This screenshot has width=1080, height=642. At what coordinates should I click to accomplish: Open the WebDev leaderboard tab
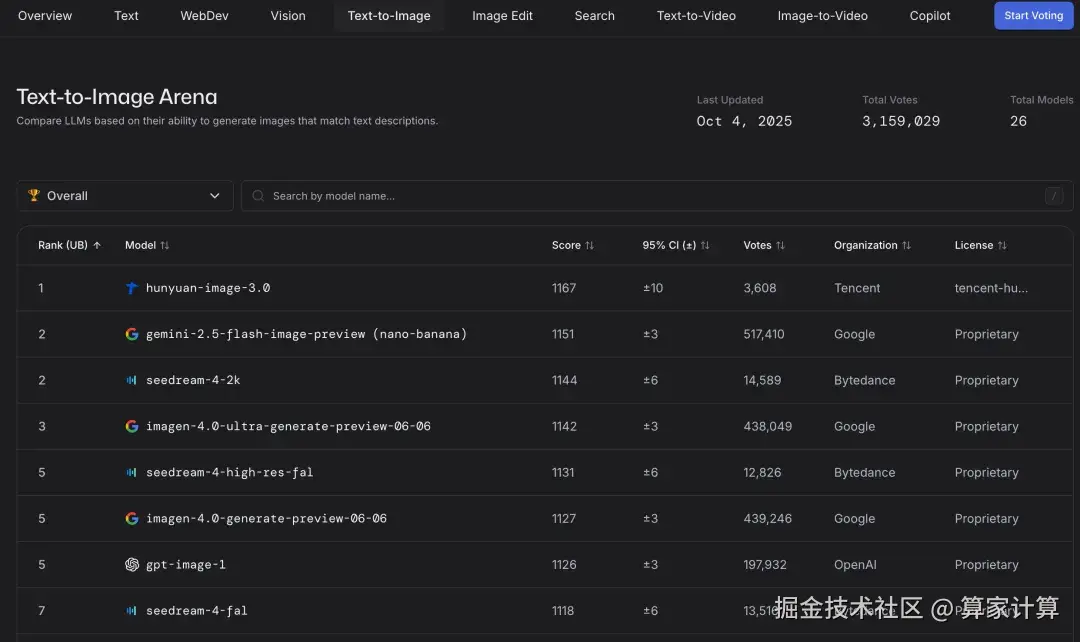[205, 16]
